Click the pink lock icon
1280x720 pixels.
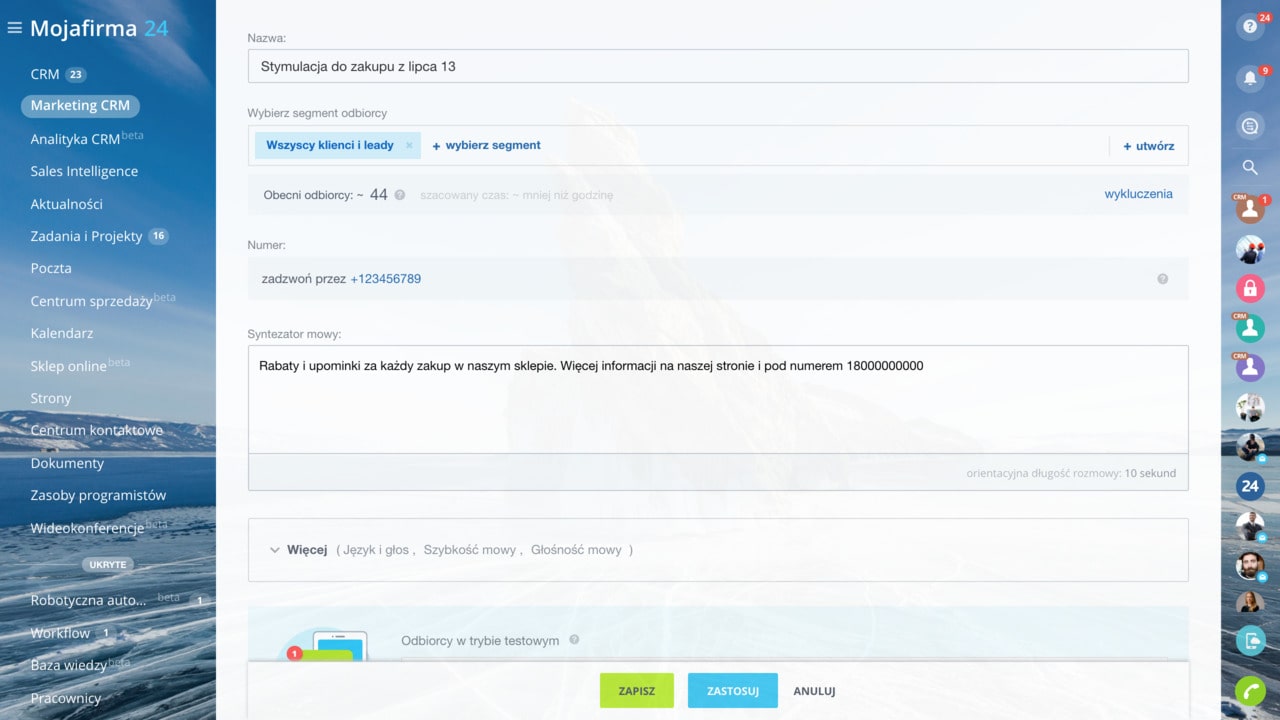click(x=1250, y=289)
